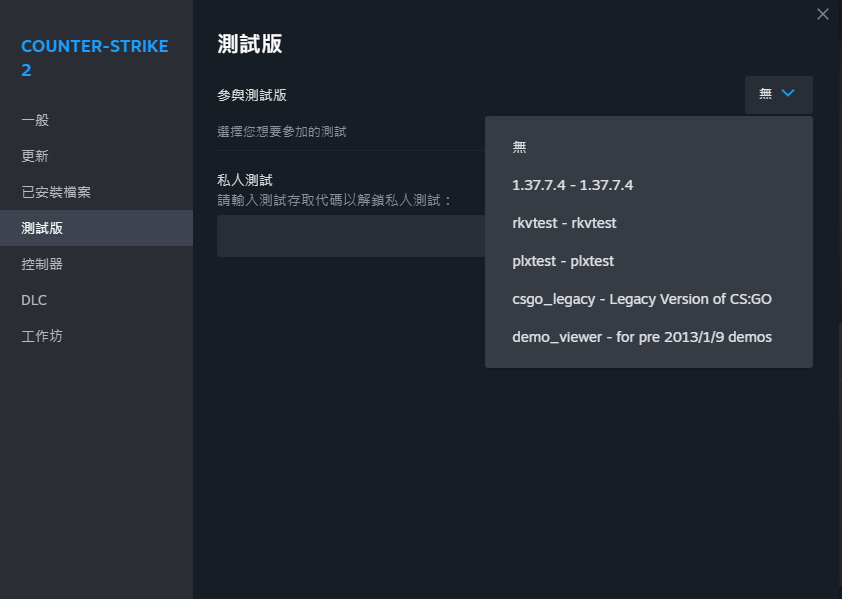Screen dimensions: 842x599
Task: Select csgo_legacy Legacy Version of CS:GO
Action: (x=632, y=298)
